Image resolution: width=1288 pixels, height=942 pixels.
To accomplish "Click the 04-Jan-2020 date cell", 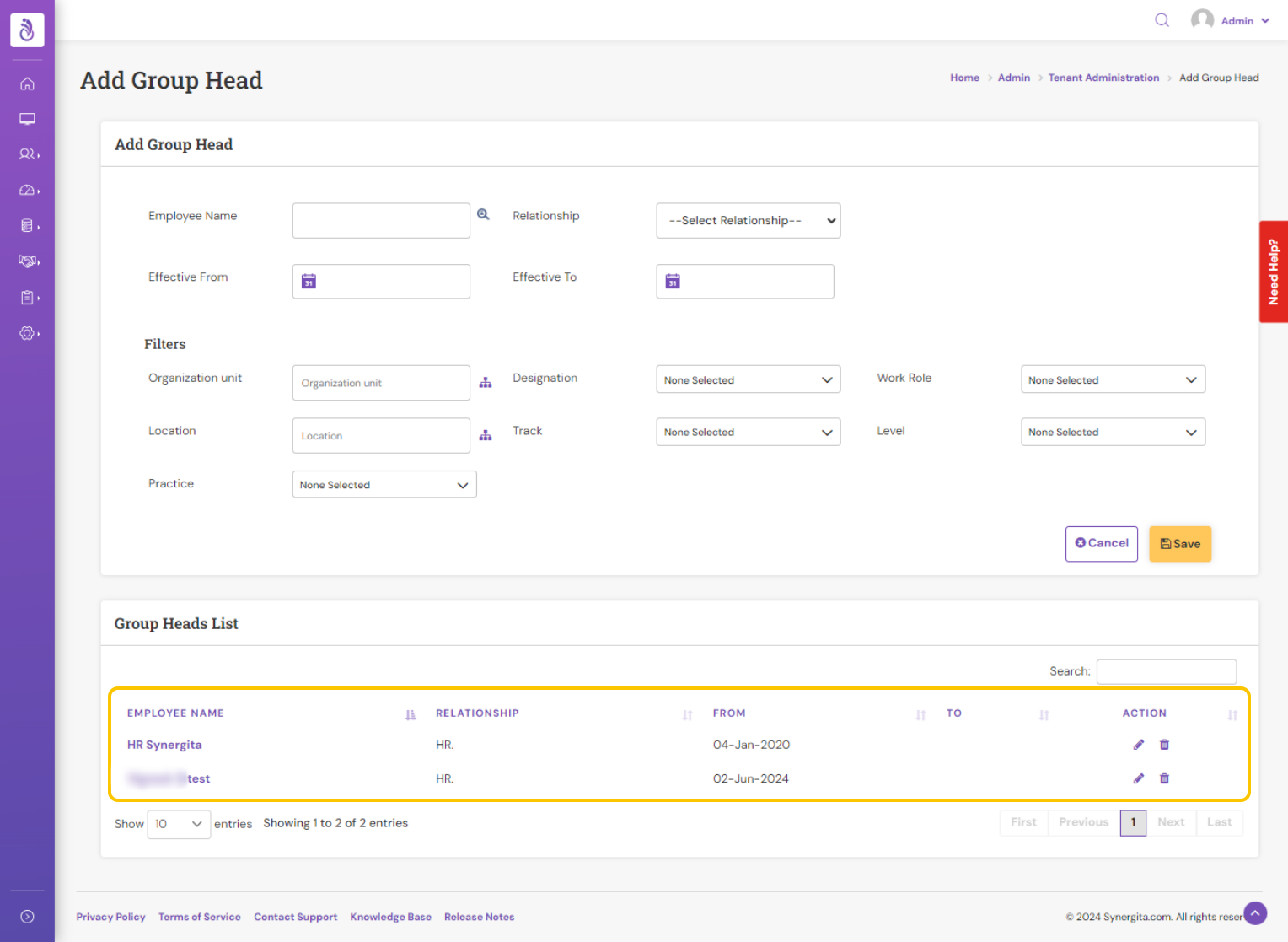I will [751, 745].
